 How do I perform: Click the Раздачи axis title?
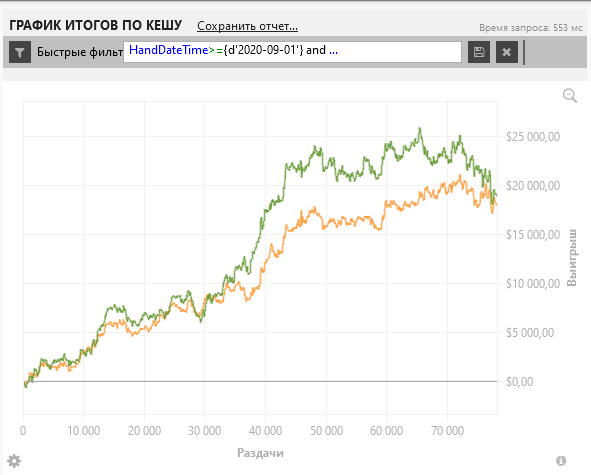pyautogui.click(x=260, y=453)
